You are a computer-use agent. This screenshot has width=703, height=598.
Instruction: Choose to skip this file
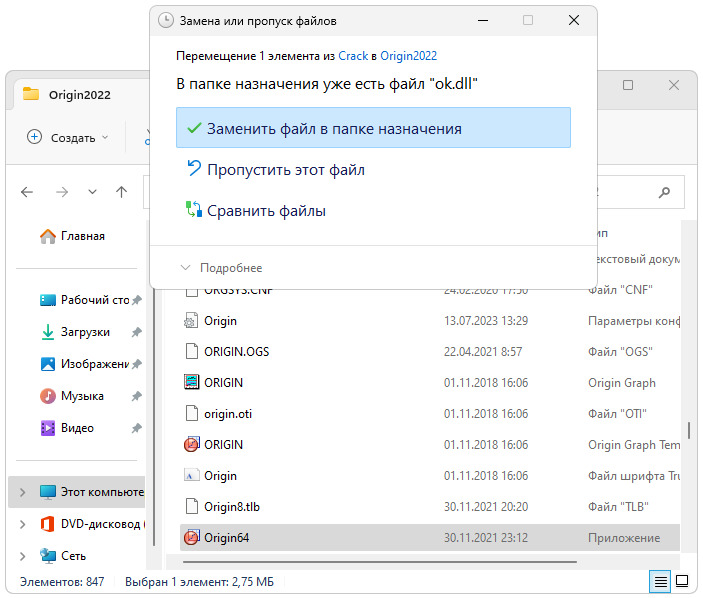[286, 170]
